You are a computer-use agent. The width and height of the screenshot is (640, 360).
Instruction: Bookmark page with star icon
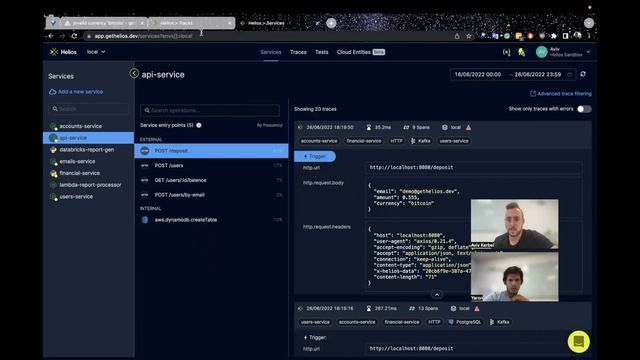click(x=469, y=36)
